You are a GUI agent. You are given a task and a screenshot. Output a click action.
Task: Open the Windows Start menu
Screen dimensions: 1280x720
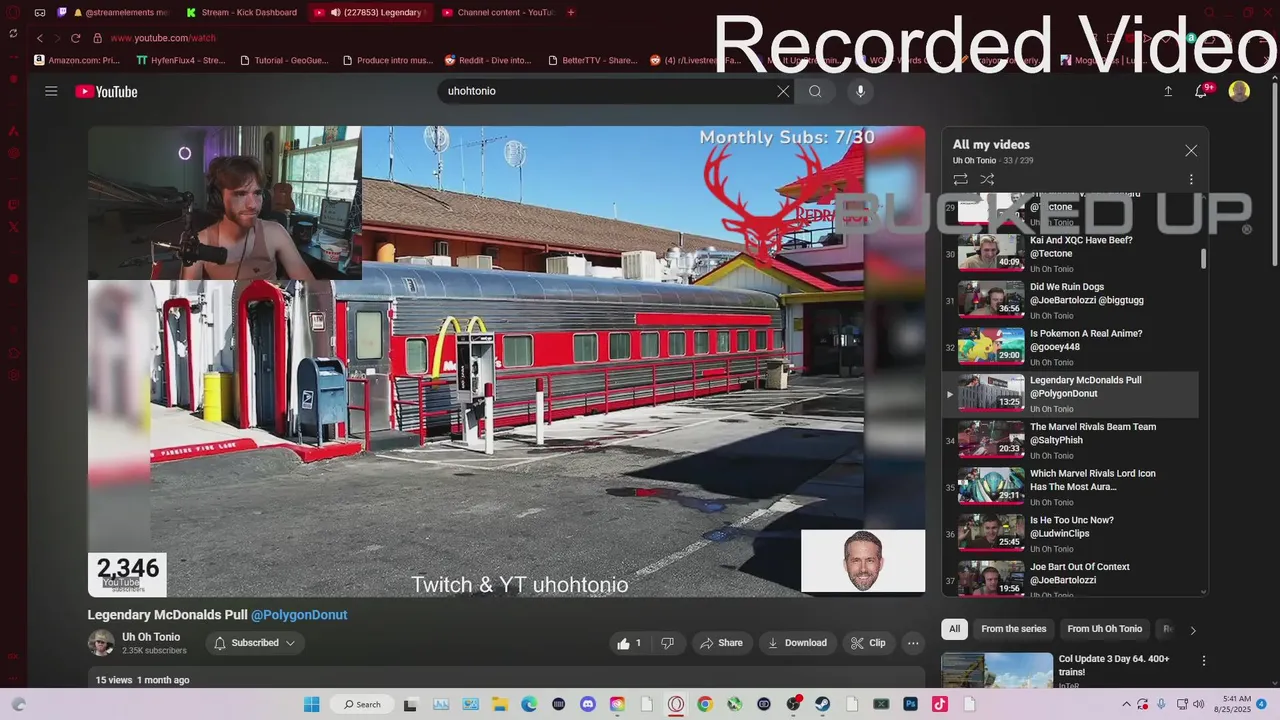click(311, 704)
